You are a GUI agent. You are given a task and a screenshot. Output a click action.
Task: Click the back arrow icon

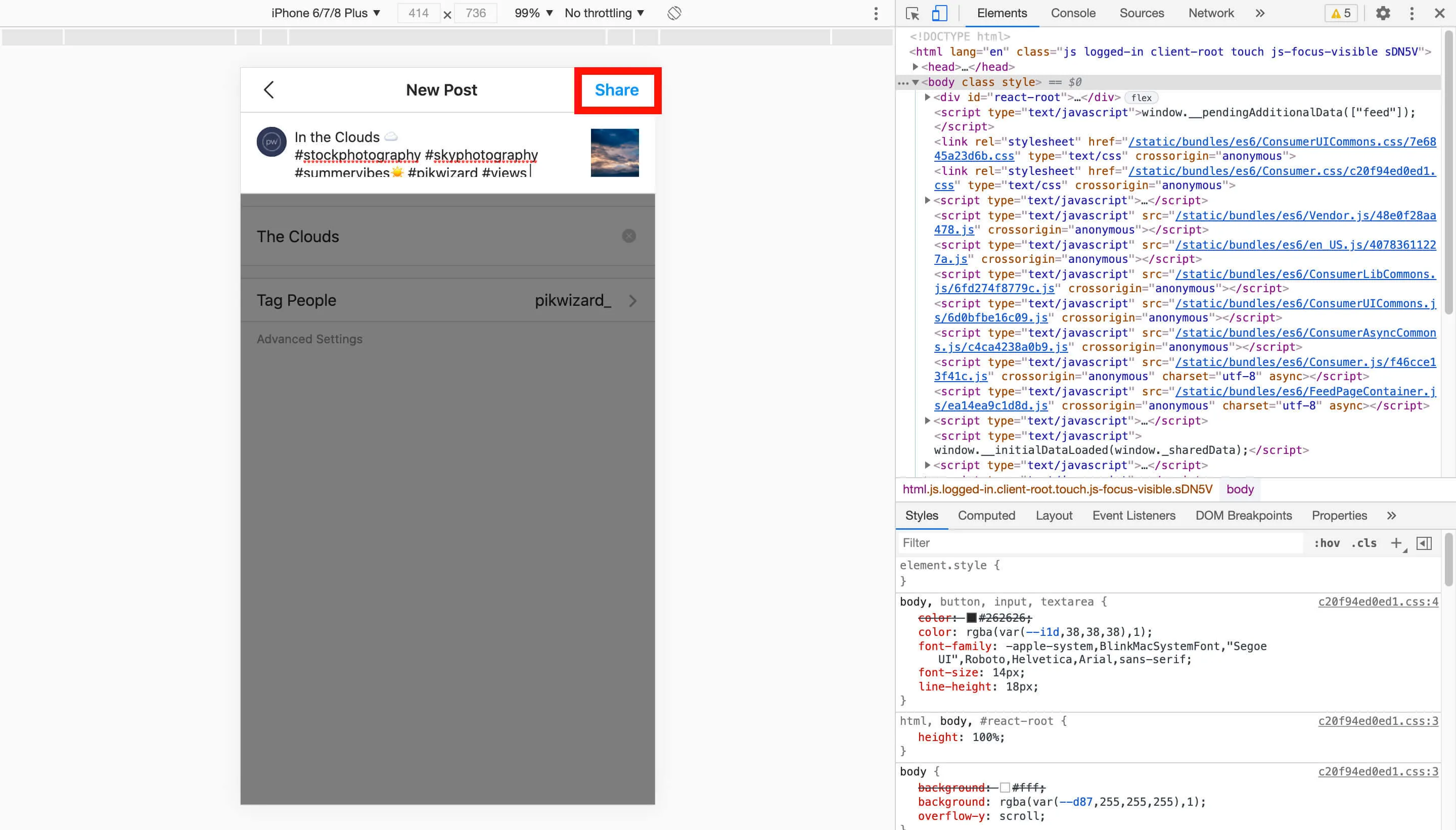(269, 89)
